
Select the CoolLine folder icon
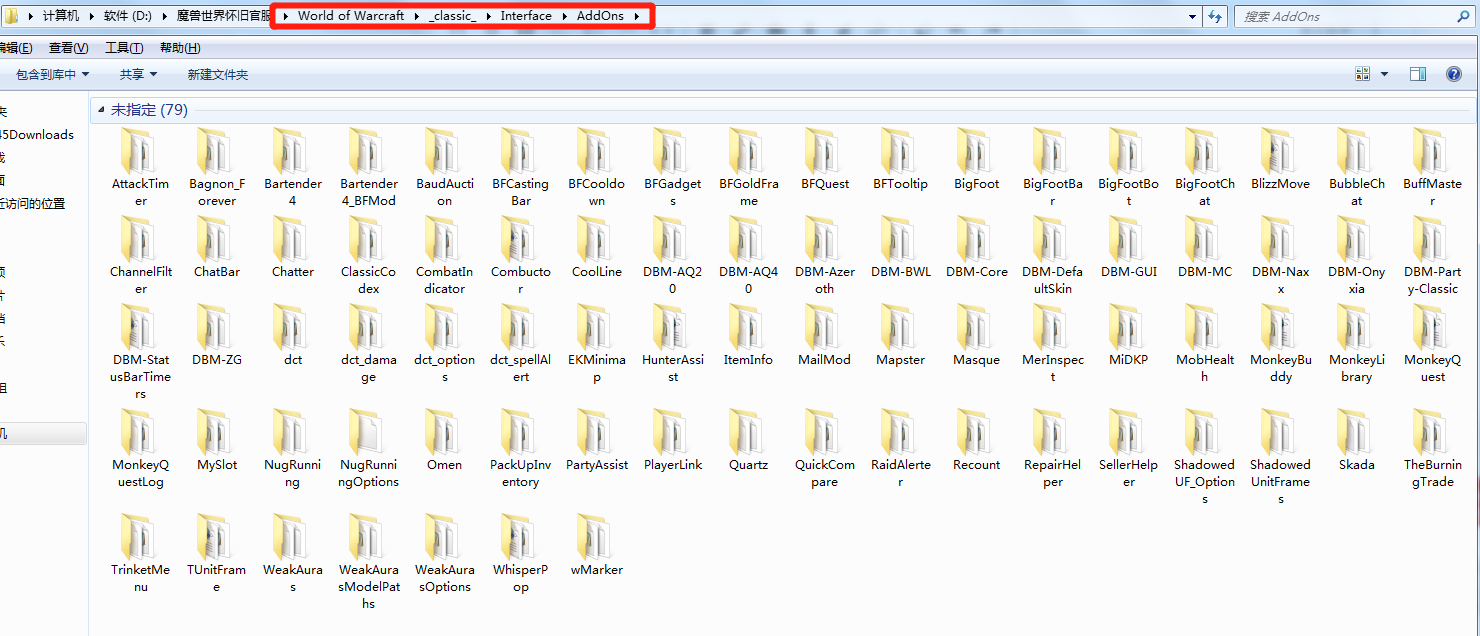(x=596, y=238)
